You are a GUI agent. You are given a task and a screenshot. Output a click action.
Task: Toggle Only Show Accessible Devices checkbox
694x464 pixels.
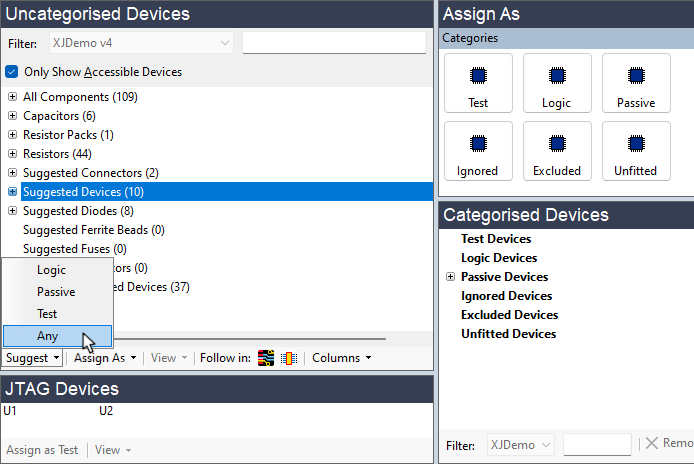[12, 72]
